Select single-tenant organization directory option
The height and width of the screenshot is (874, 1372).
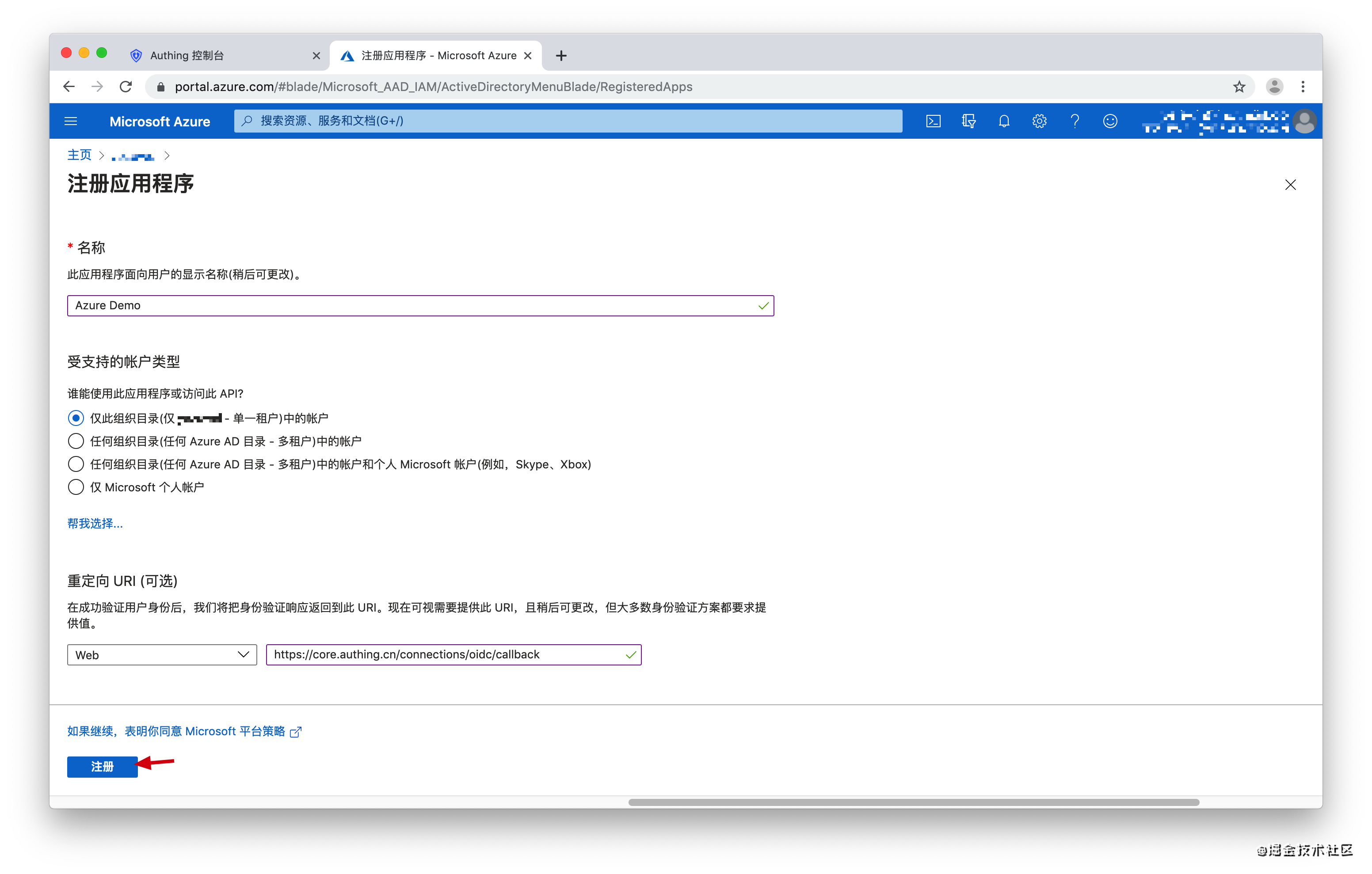(76, 418)
